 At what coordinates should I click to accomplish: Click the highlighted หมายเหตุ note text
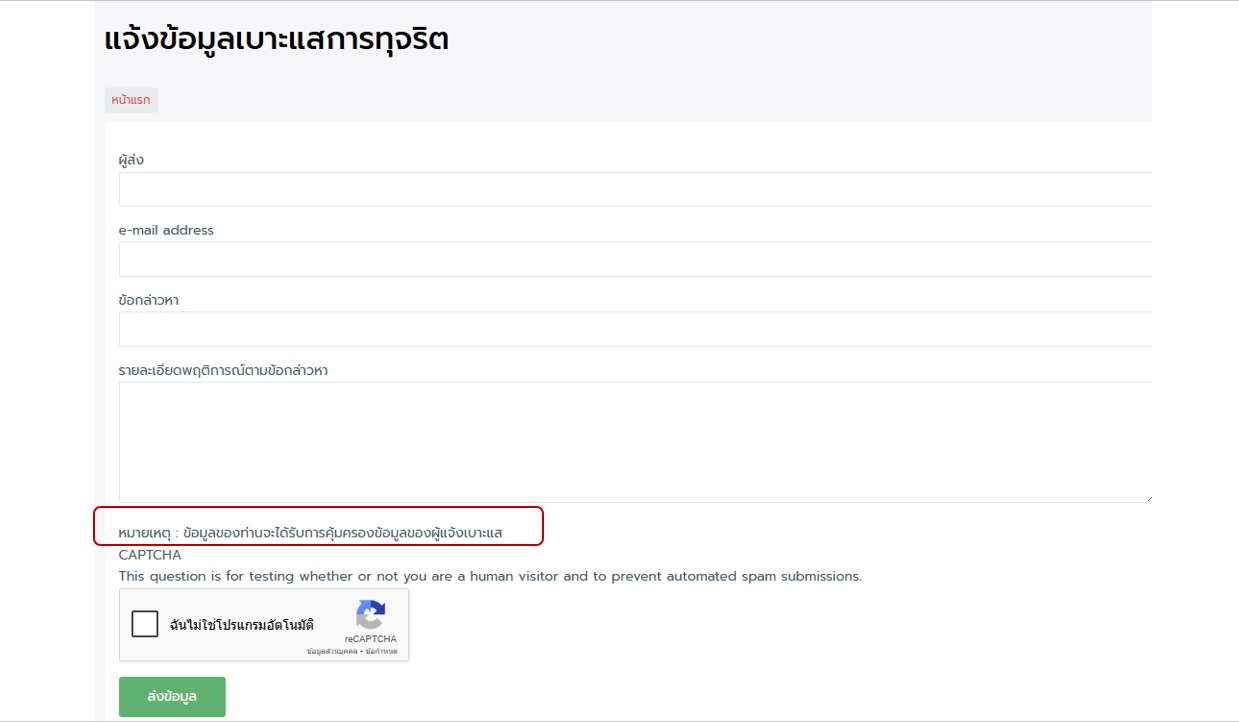point(310,533)
